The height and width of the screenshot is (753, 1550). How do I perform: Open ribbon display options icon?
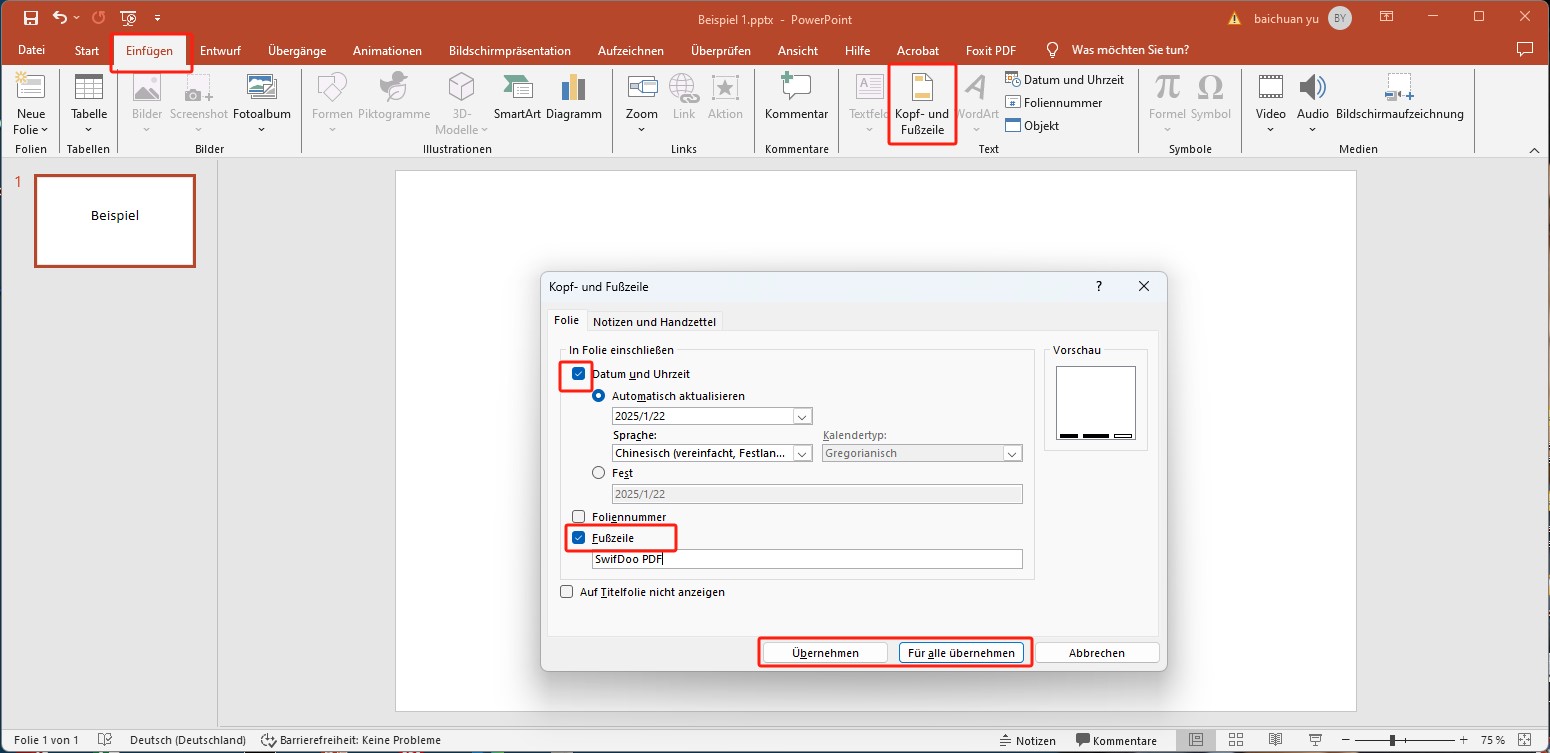tap(1386, 17)
